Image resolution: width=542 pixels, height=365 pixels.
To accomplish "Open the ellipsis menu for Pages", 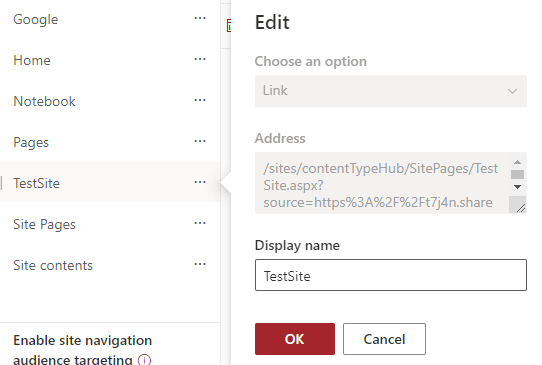I will click(200, 141).
